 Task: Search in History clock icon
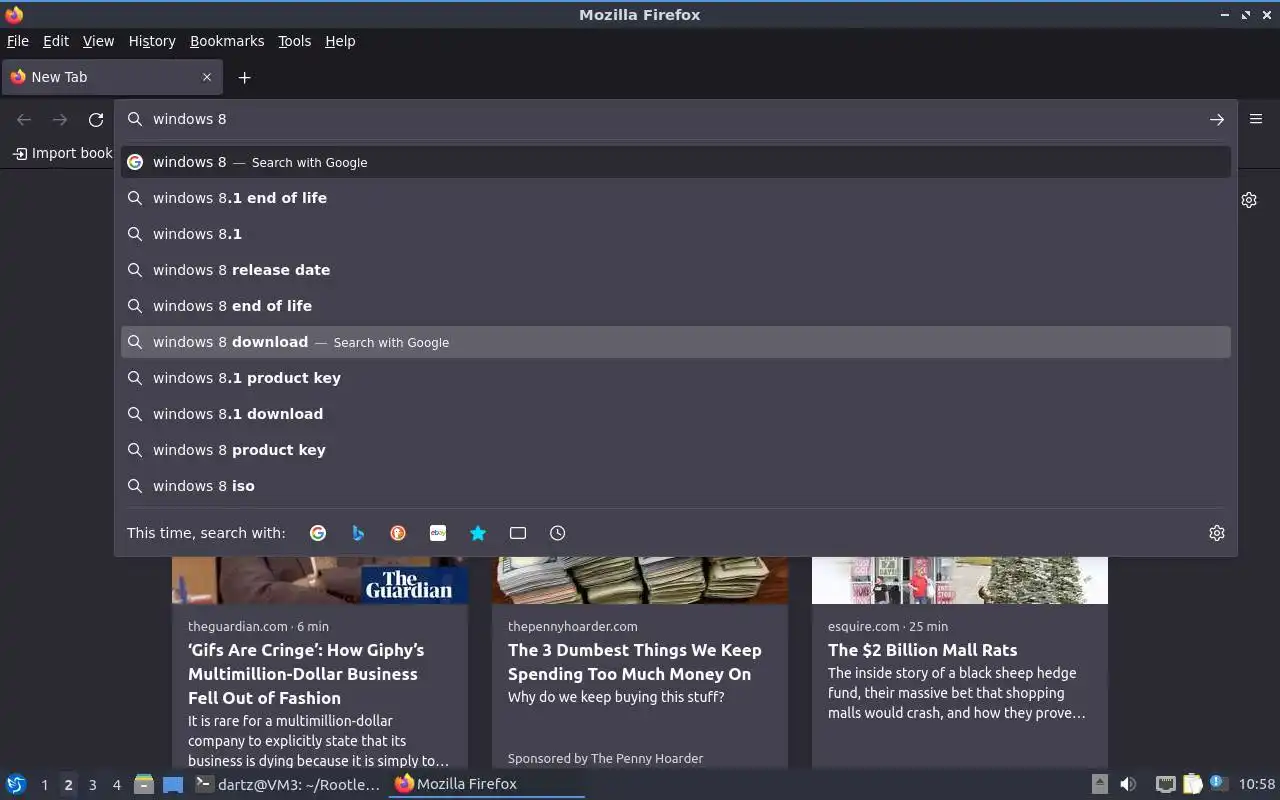click(x=558, y=533)
